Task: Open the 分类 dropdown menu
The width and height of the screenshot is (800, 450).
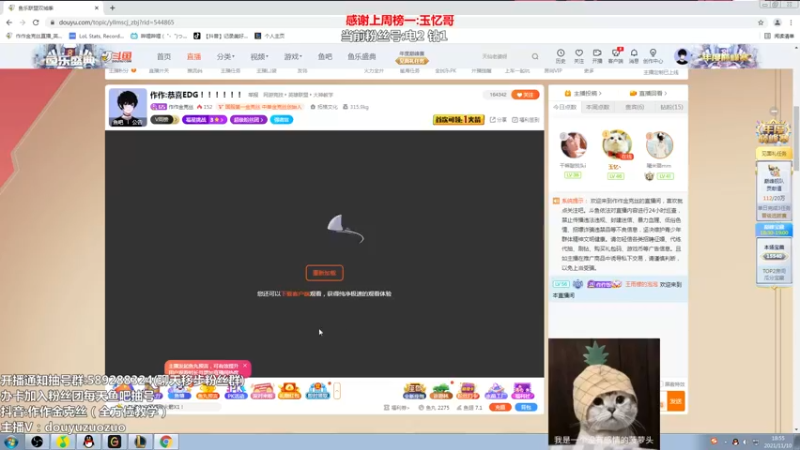Action: coord(225,57)
